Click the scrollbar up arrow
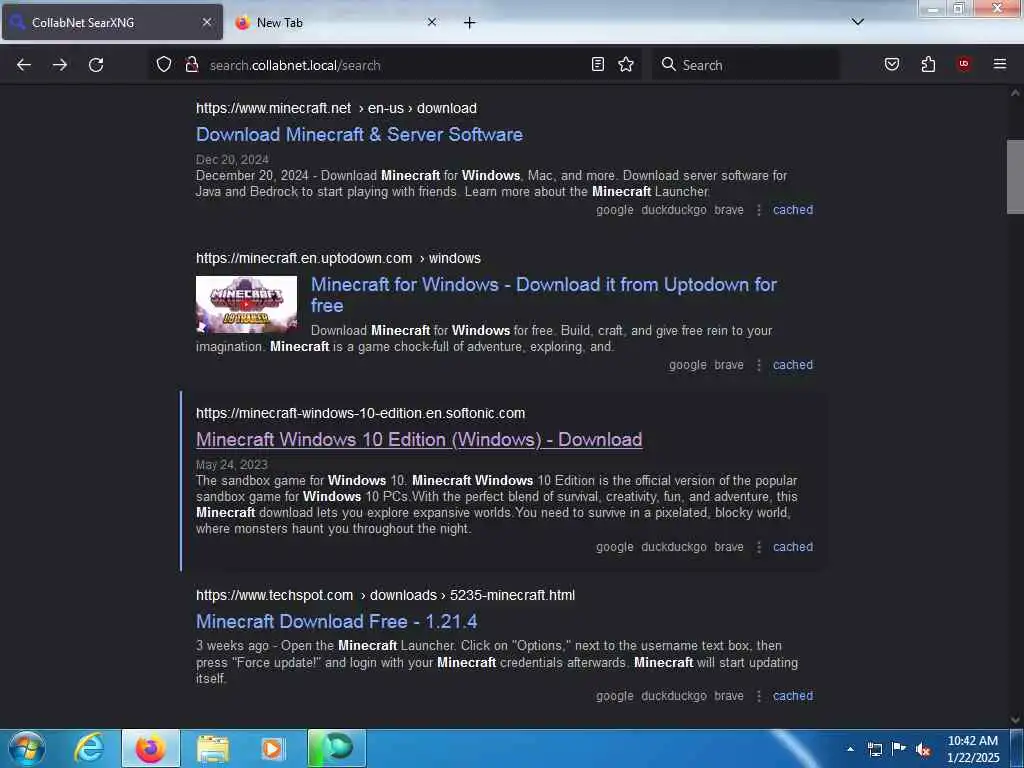Viewport: 1024px width, 768px height. tap(1015, 93)
